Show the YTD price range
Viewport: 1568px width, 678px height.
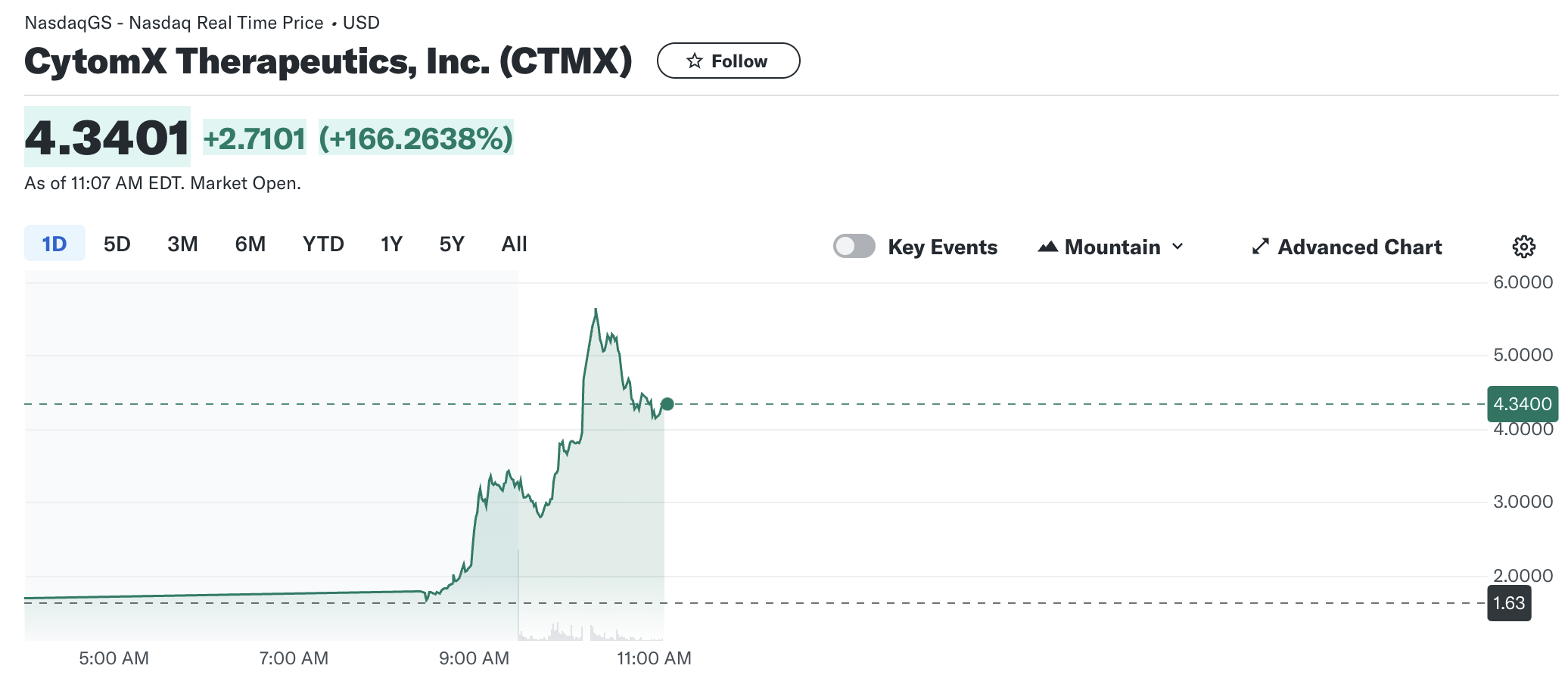pyautogui.click(x=323, y=244)
